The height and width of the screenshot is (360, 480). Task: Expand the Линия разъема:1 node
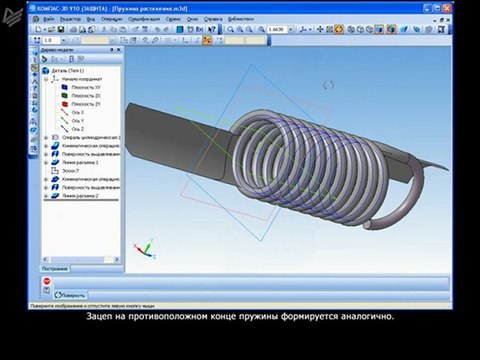pyautogui.click(x=46, y=162)
